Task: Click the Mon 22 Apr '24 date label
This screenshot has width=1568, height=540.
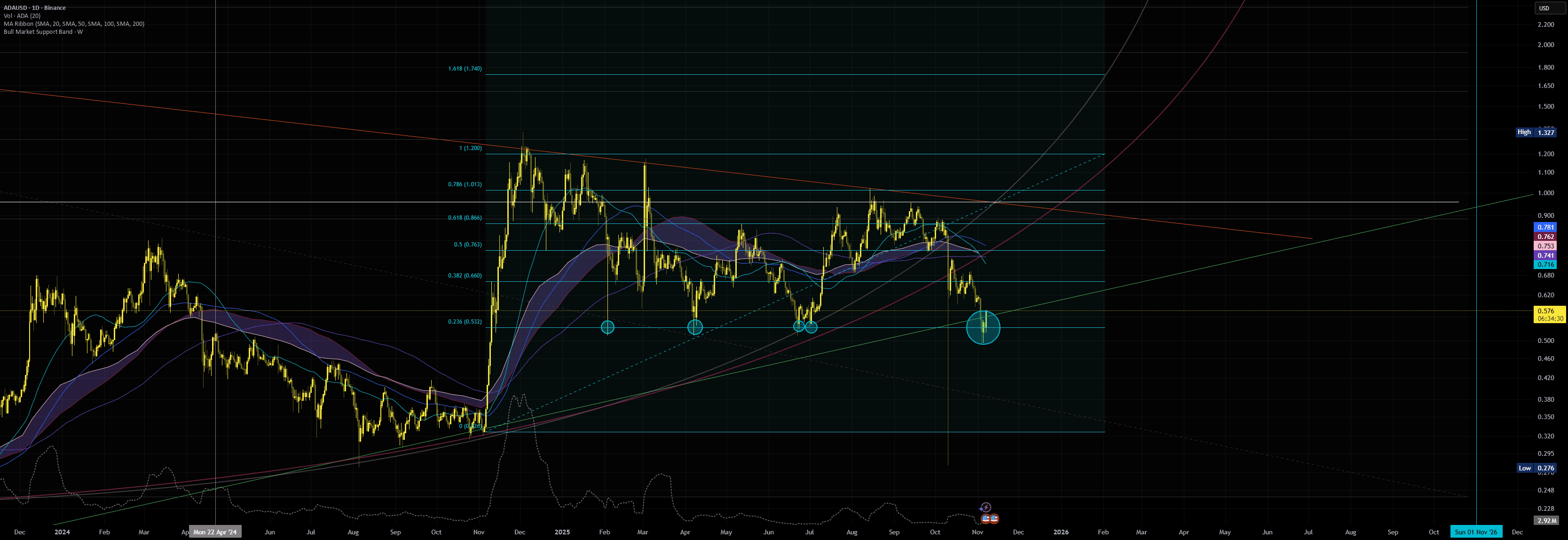Action: coord(215,532)
